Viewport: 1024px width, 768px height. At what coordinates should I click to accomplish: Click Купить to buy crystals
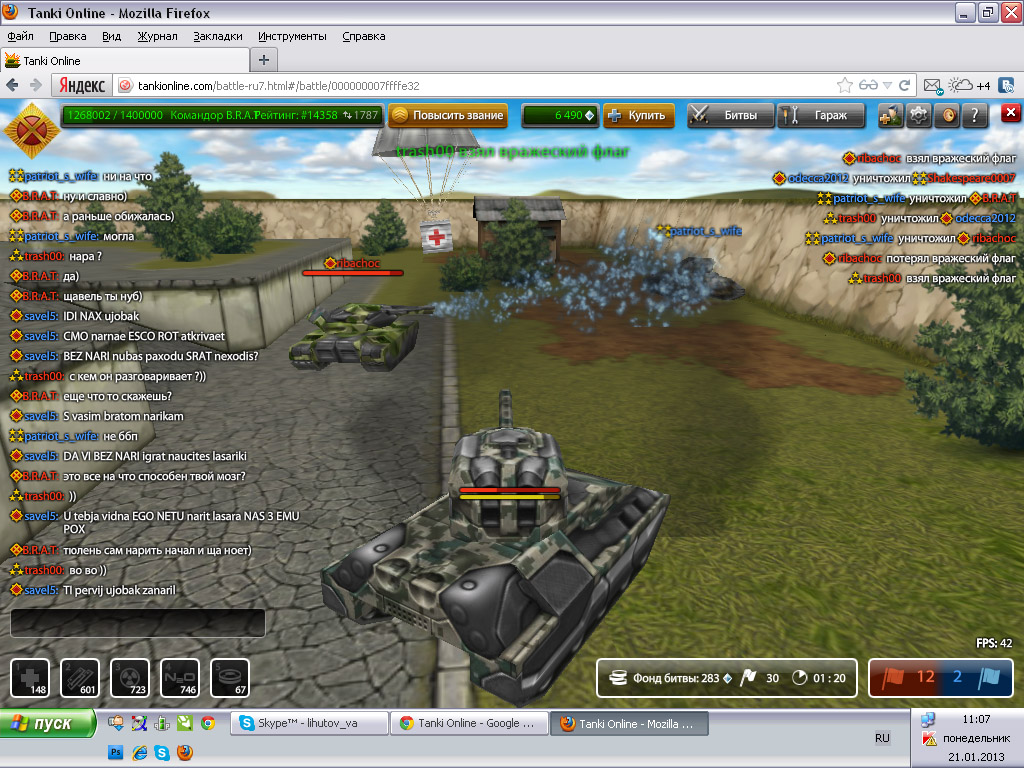638,116
